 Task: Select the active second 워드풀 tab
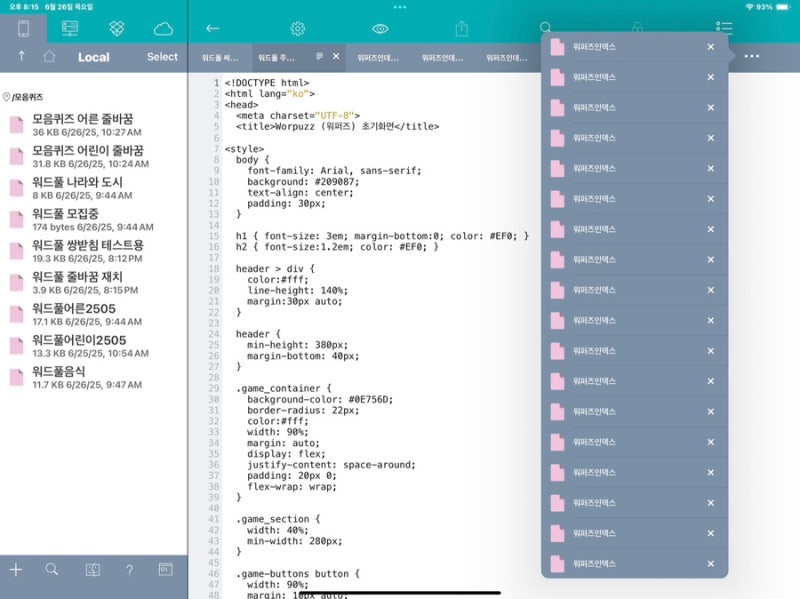(276, 58)
